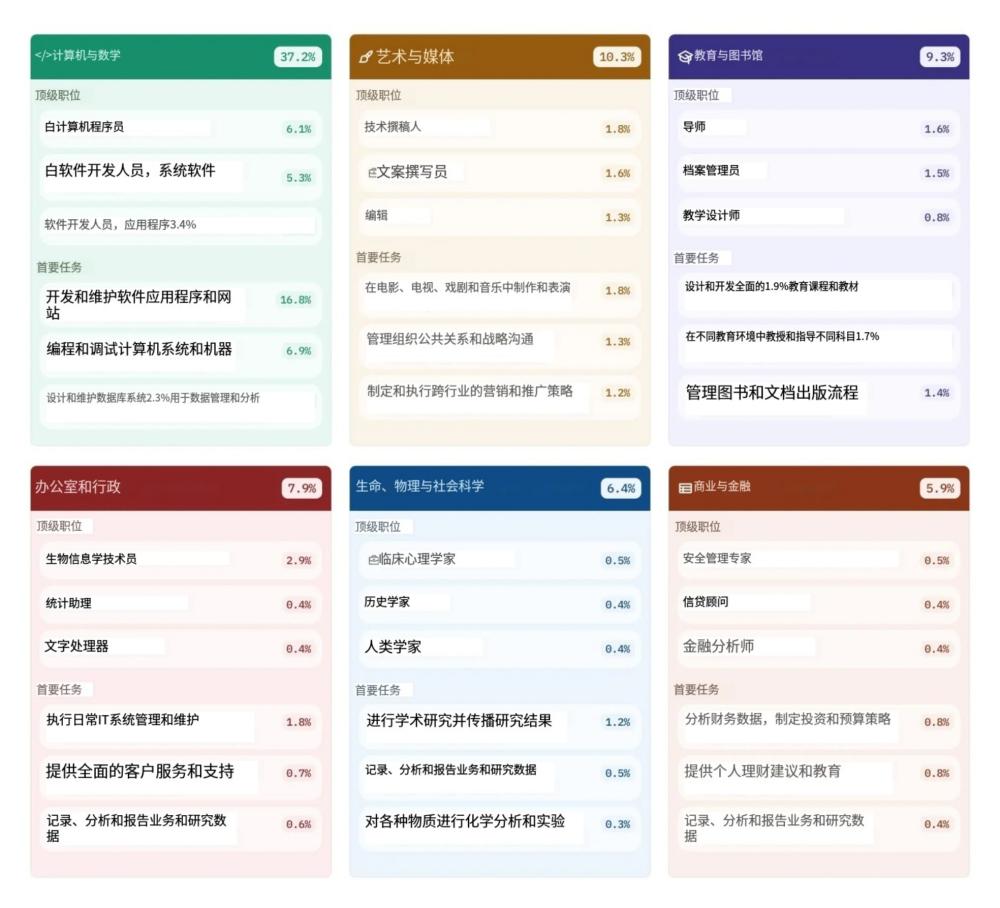The width and height of the screenshot is (1000, 908).
Task: Click the brush icon beside 艺术与媒体
Action: point(365,57)
